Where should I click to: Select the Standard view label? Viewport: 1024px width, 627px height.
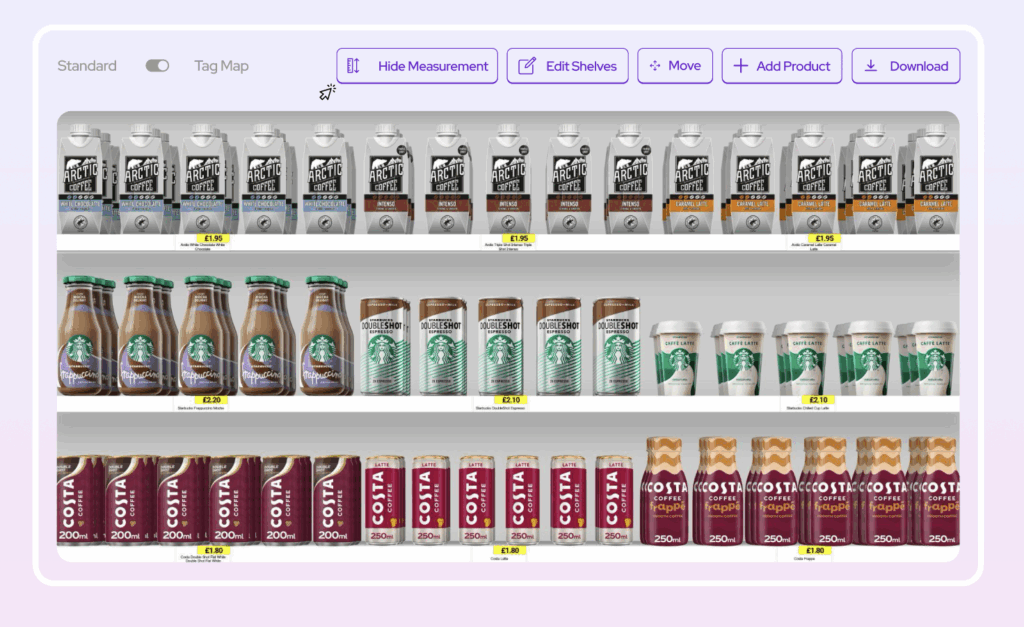87,66
